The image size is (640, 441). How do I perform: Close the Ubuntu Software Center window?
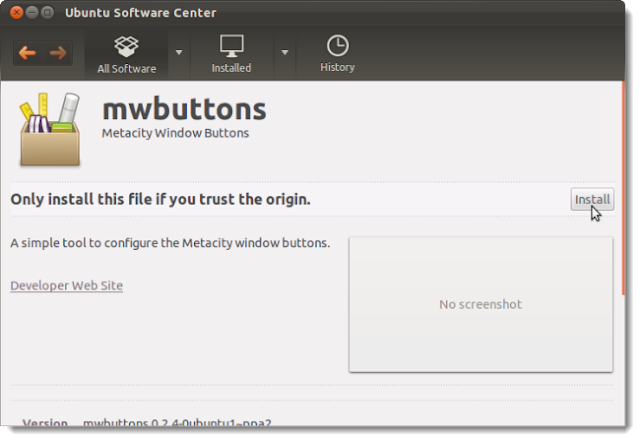16,13
